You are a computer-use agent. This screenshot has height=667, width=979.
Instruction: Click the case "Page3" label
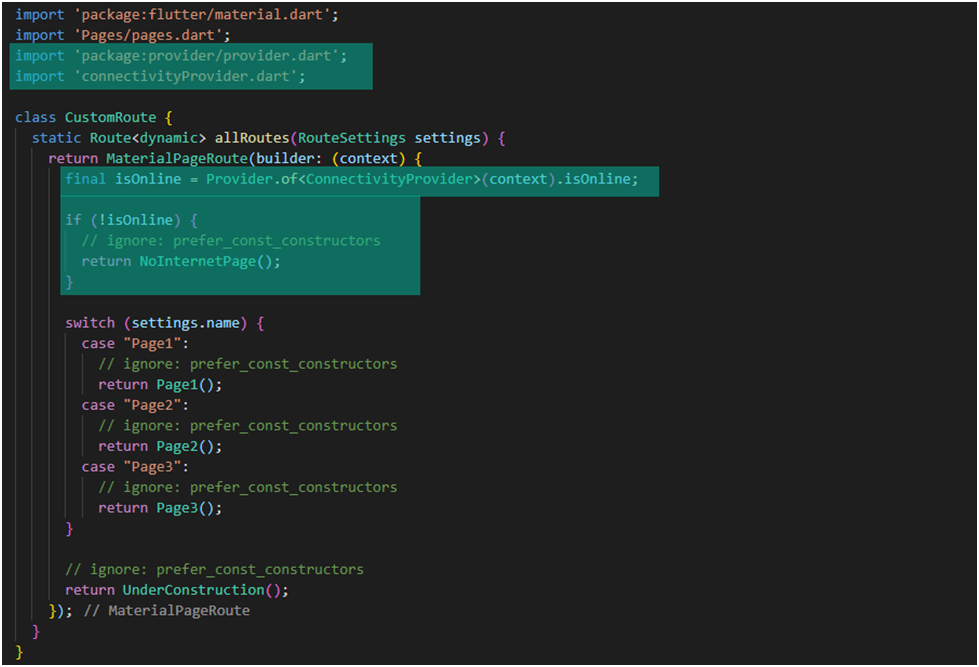click(x=135, y=467)
